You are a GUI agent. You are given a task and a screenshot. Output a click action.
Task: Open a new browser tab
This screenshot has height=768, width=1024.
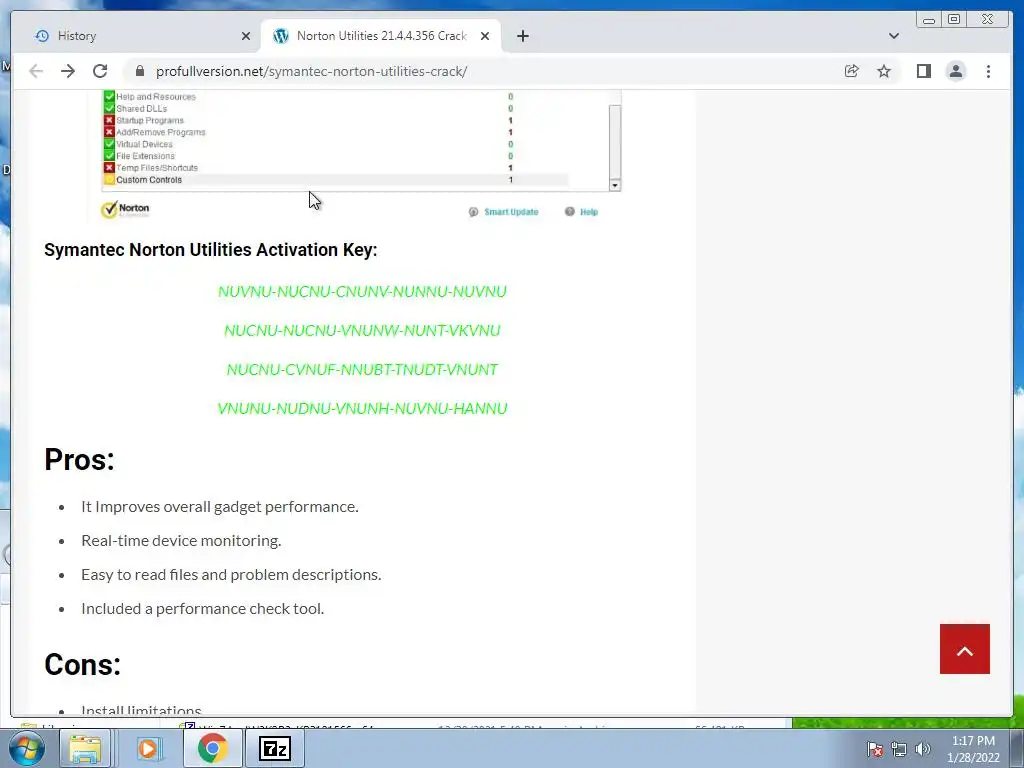[522, 36]
